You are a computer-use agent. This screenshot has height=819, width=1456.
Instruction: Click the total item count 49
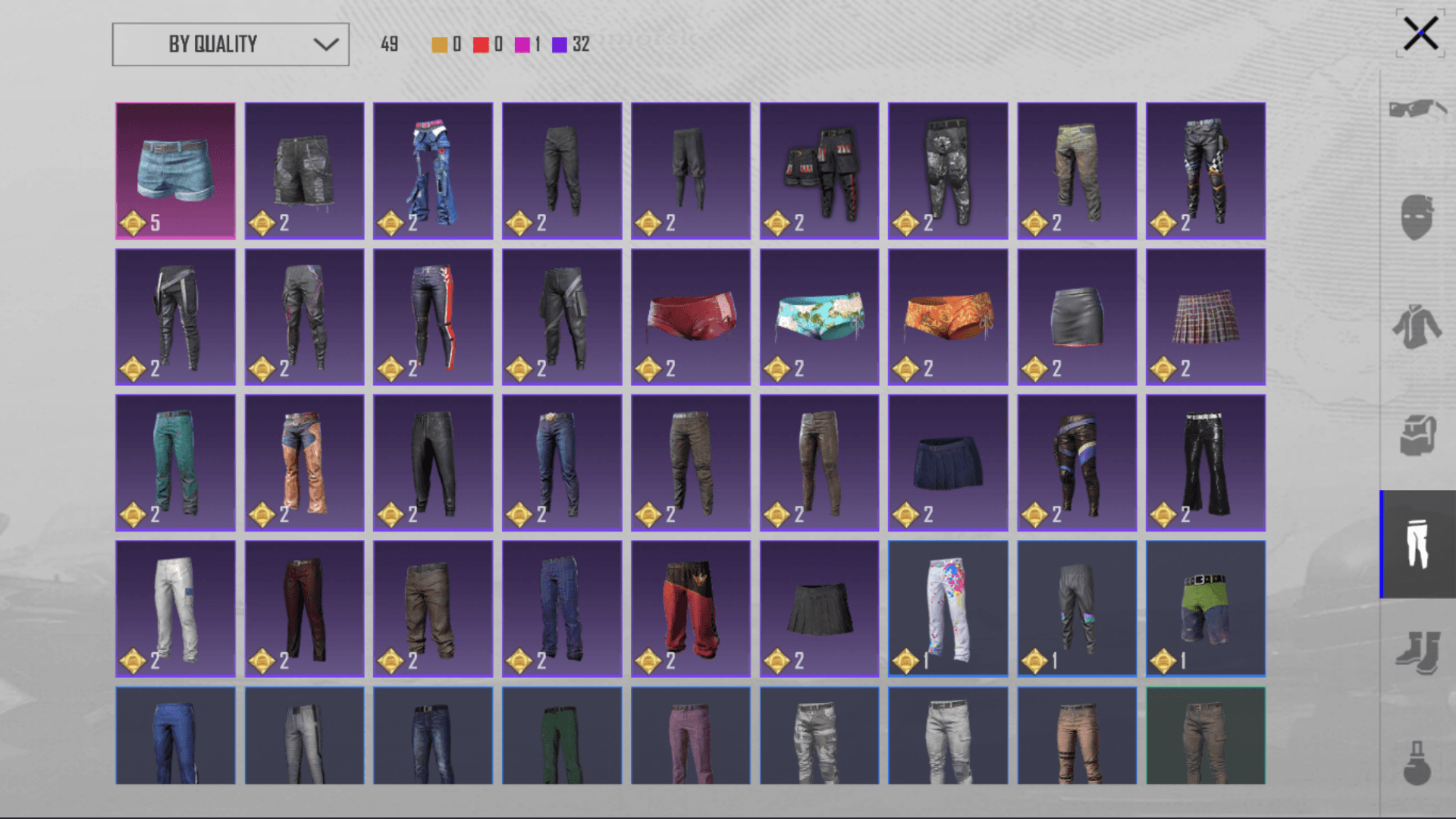[390, 45]
